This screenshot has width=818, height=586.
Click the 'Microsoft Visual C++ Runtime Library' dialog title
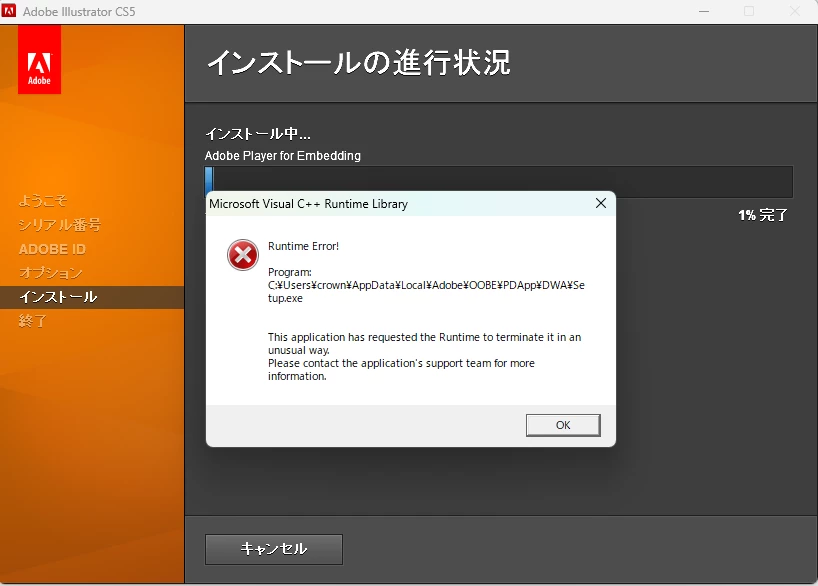(x=308, y=204)
